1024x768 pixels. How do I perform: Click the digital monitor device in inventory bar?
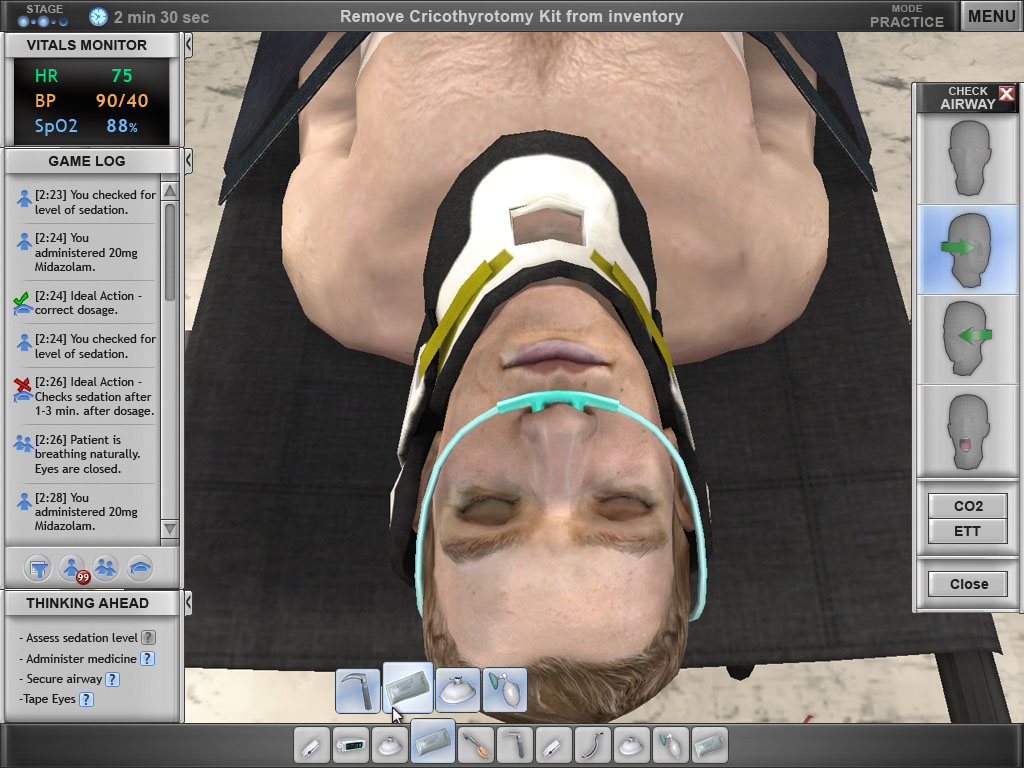(x=351, y=746)
